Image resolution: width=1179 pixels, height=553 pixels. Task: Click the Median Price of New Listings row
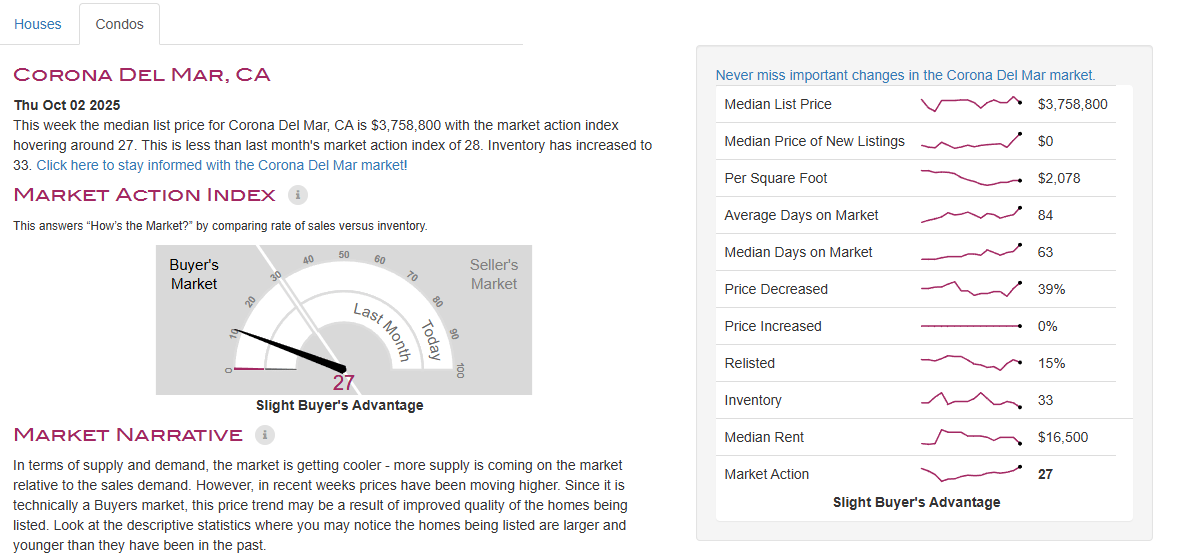(814, 141)
